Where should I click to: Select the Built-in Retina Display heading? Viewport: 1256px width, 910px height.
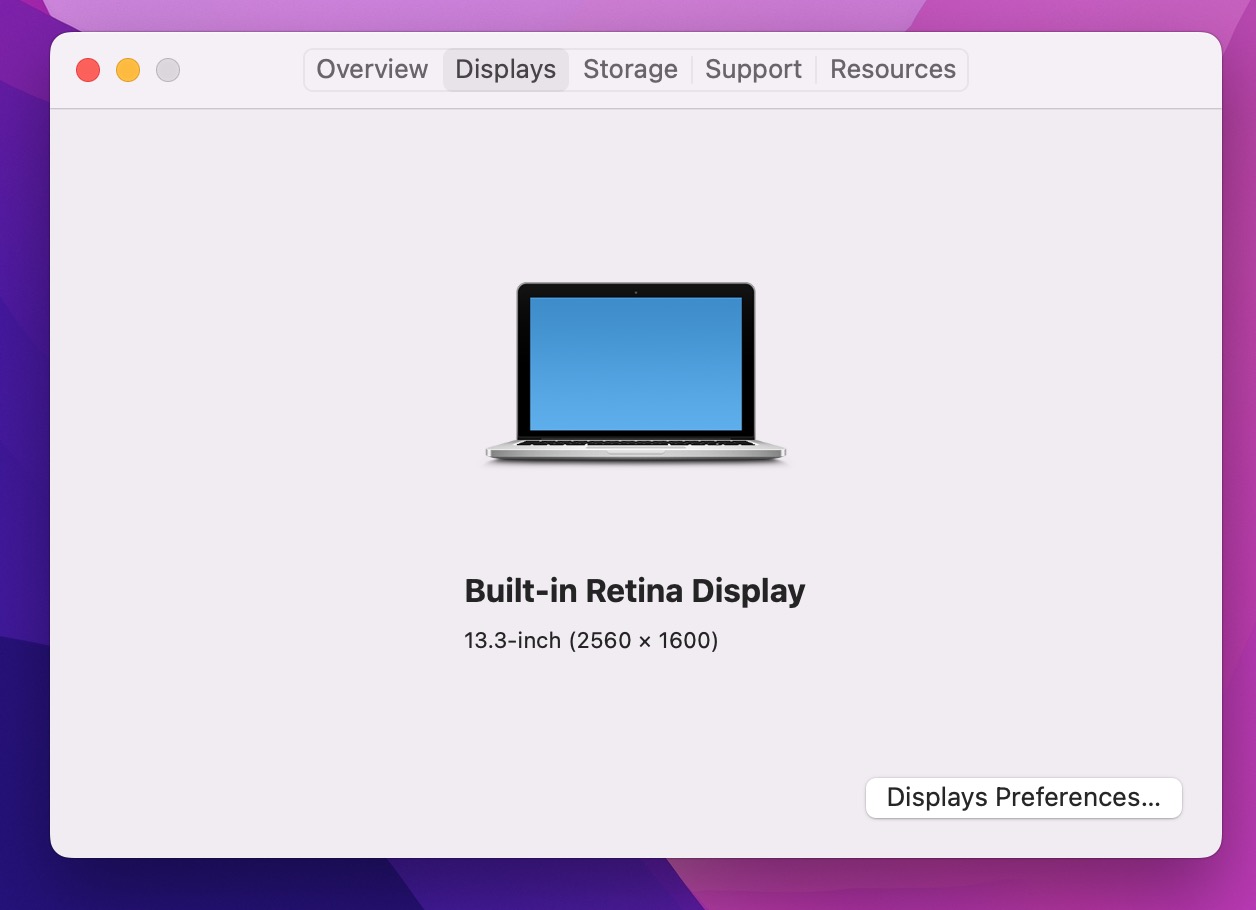point(634,591)
